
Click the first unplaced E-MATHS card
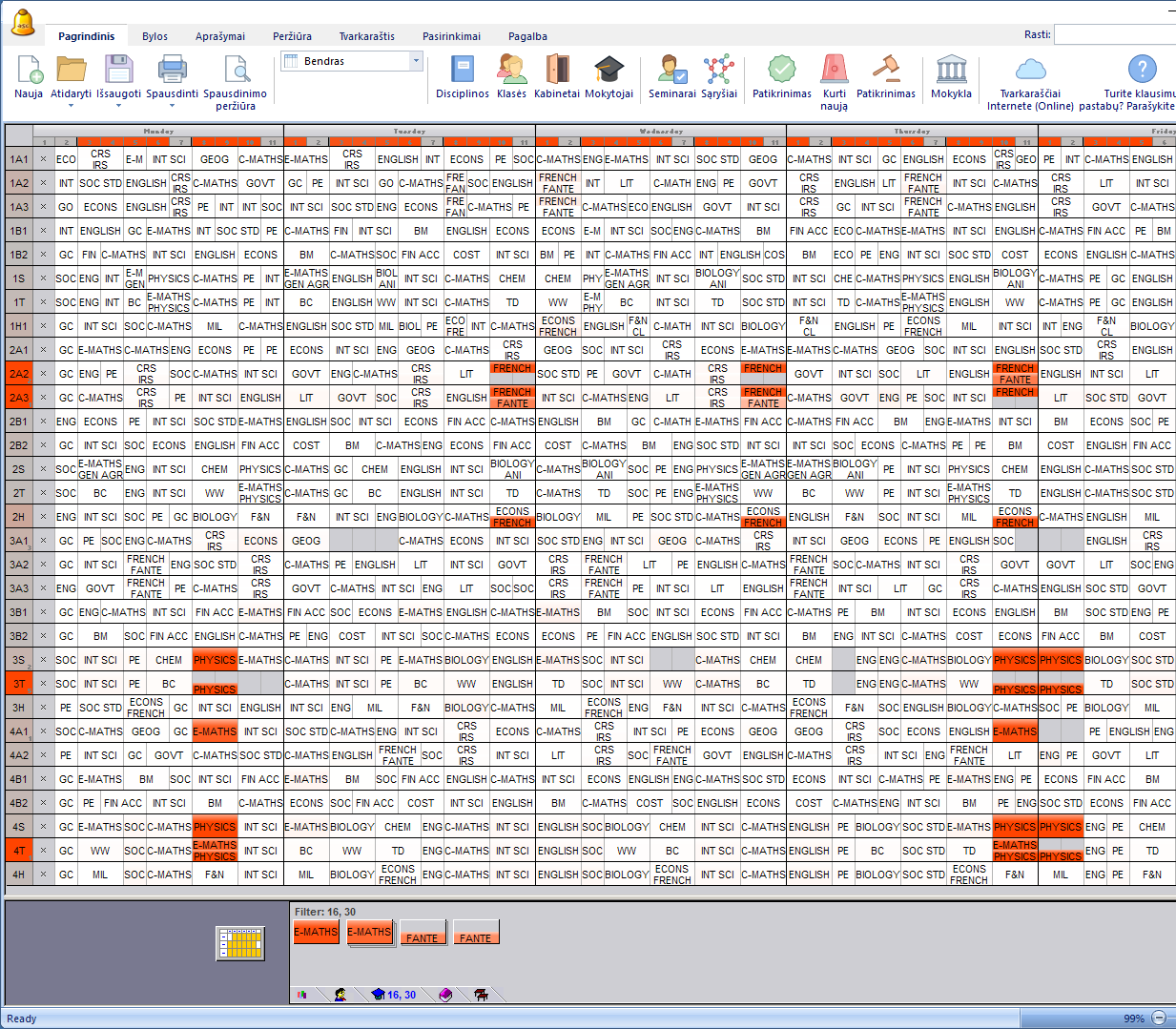point(316,933)
